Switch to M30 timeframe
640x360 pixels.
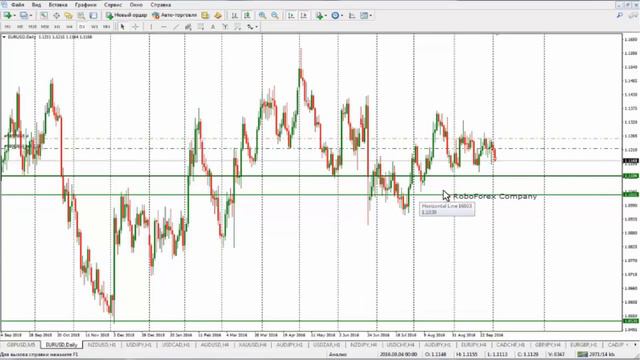tap(44, 27)
